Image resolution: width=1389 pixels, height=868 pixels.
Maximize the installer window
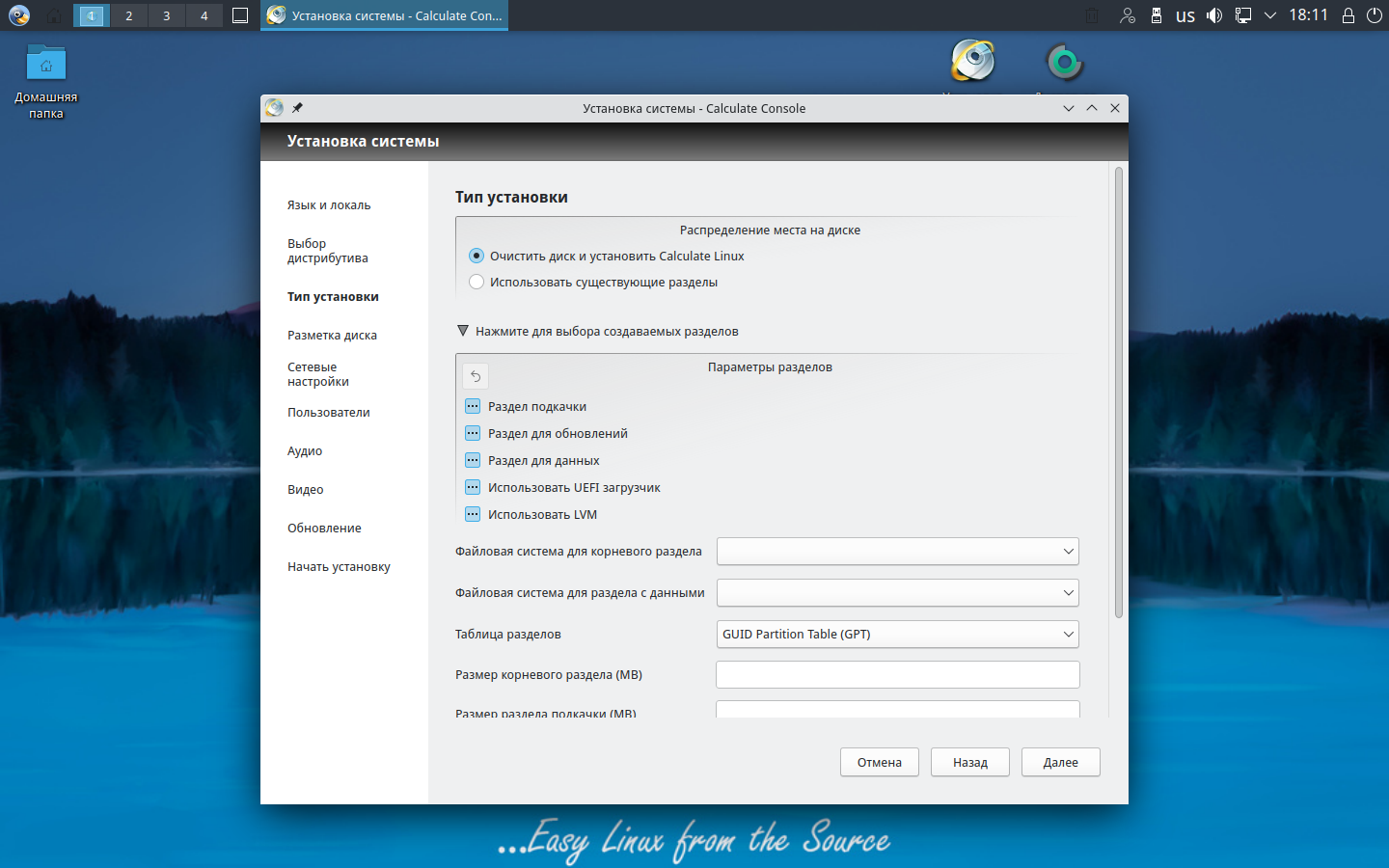point(1092,108)
